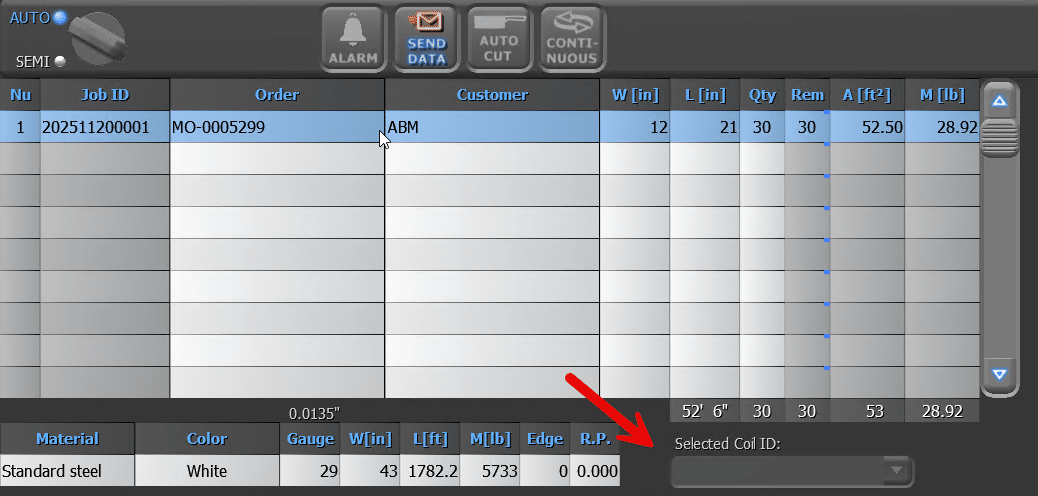Select the Order column header
The image size is (1038, 496).
277,95
